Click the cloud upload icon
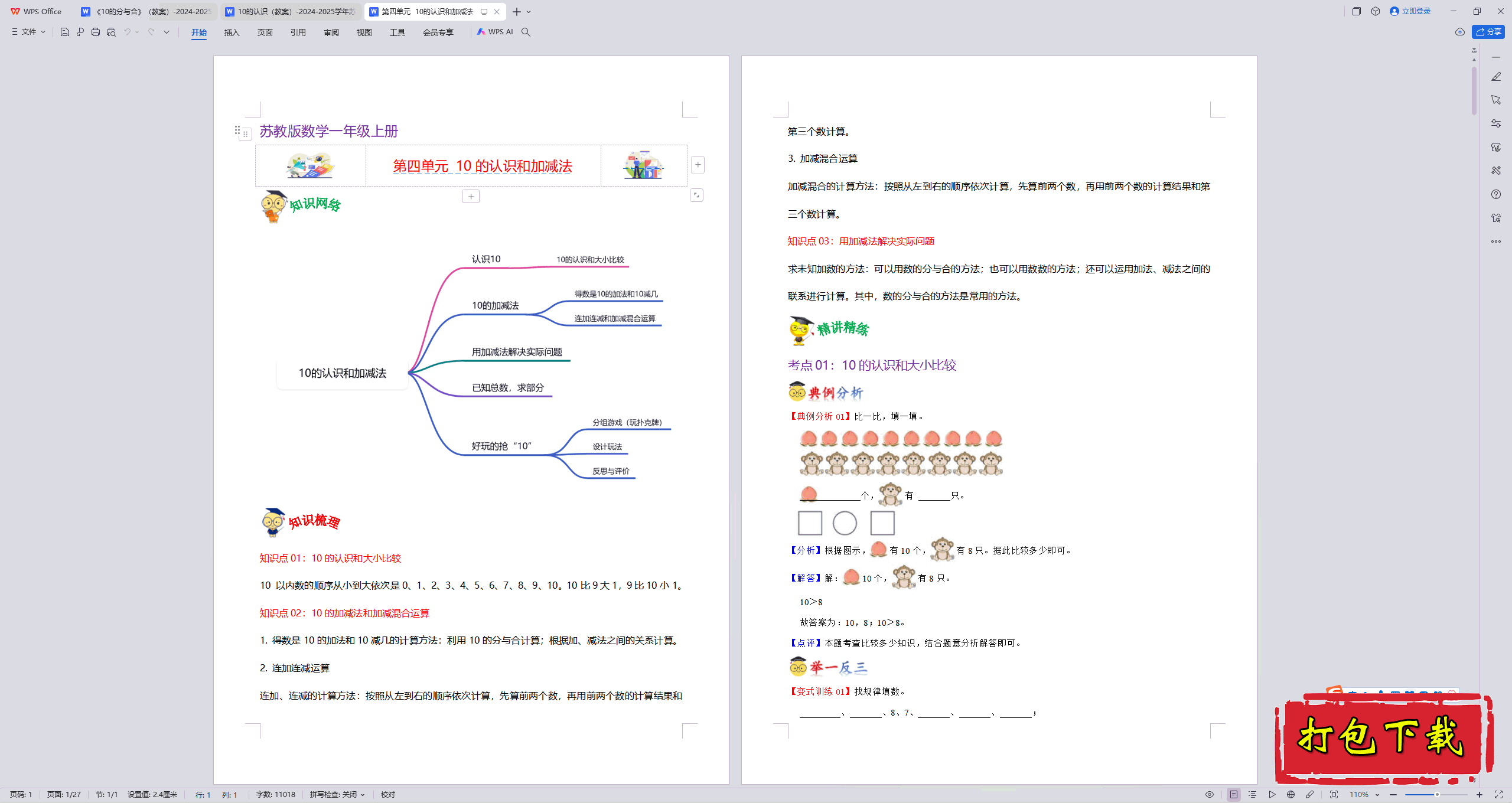Screen dimensions: 1512x803 1459,32
